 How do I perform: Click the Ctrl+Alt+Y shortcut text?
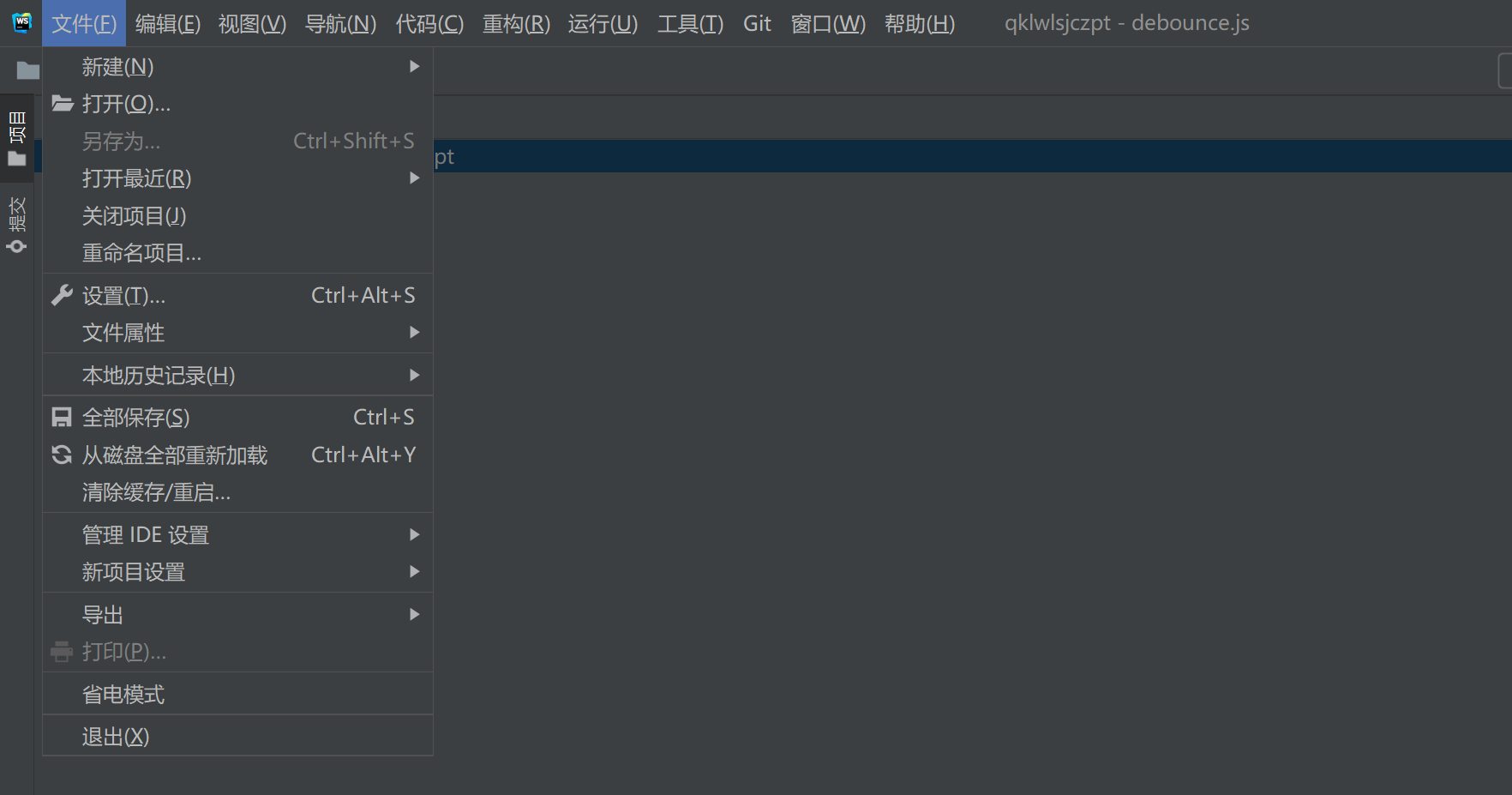[x=363, y=455]
